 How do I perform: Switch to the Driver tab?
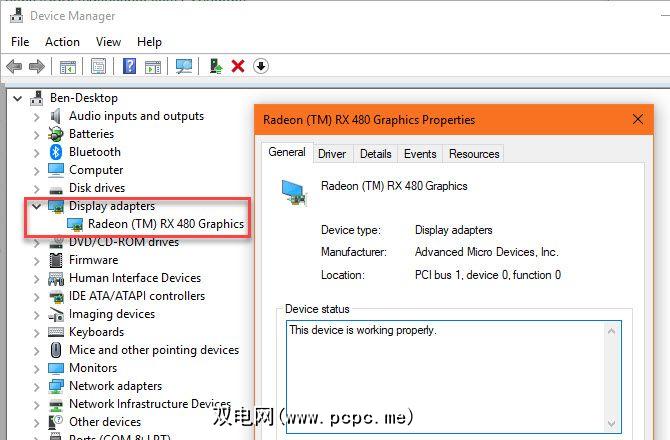332,154
